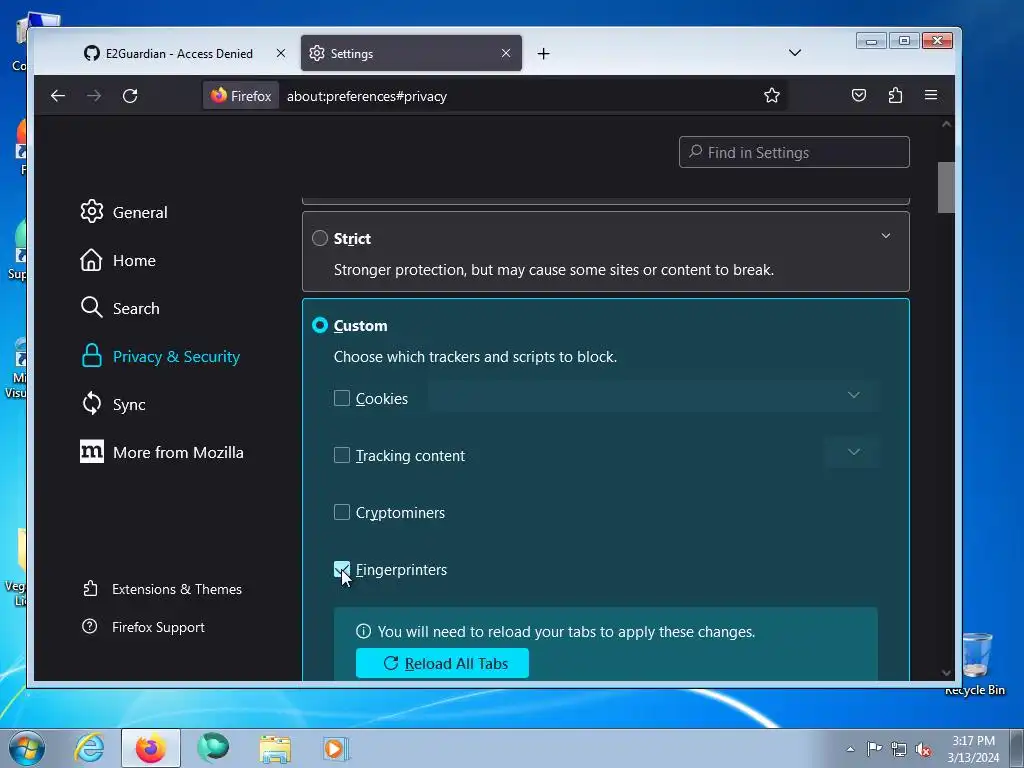Viewport: 1024px width, 768px height.
Task: Close the Settings tab
Action: (506, 53)
